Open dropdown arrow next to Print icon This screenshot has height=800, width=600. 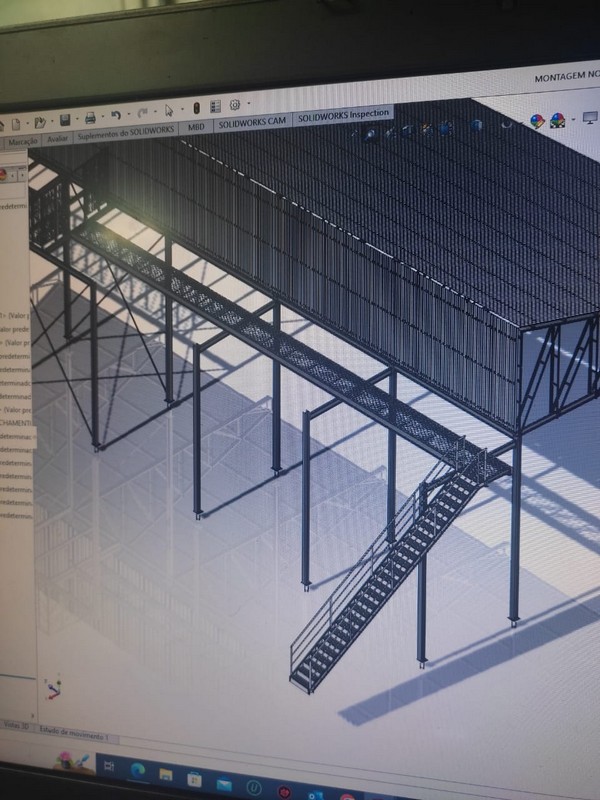(x=103, y=117)
